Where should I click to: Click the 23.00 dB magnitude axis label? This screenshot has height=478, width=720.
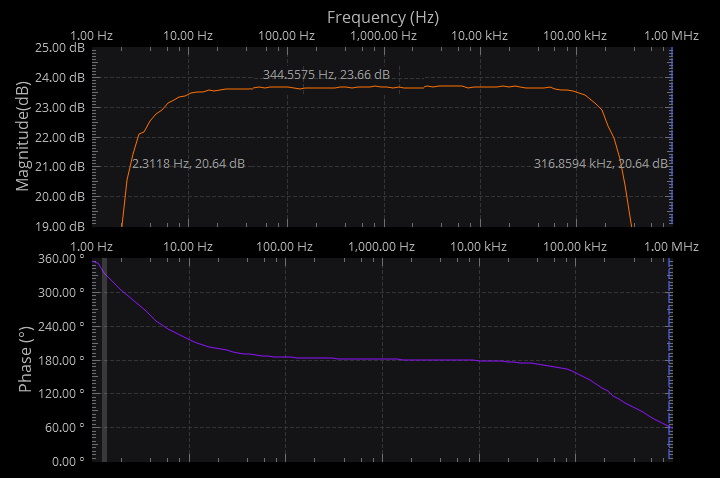point(60,107)
